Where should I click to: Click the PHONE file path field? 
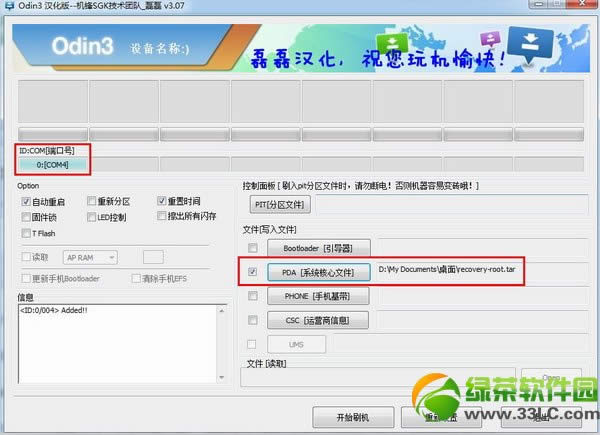point(483,296)
